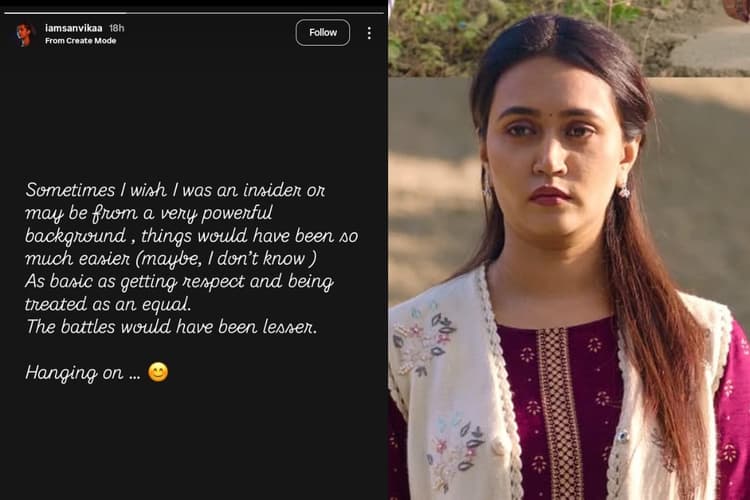The width and height of the screenshot is (750, 500).
Task: Click the line "The battles would have been lesser."
Action: tap(171, 327)
